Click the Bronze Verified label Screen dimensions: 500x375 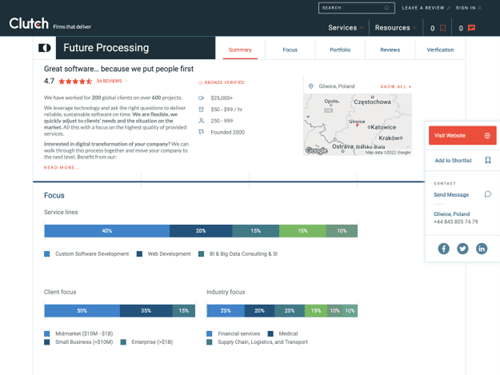tap(224, 82)
